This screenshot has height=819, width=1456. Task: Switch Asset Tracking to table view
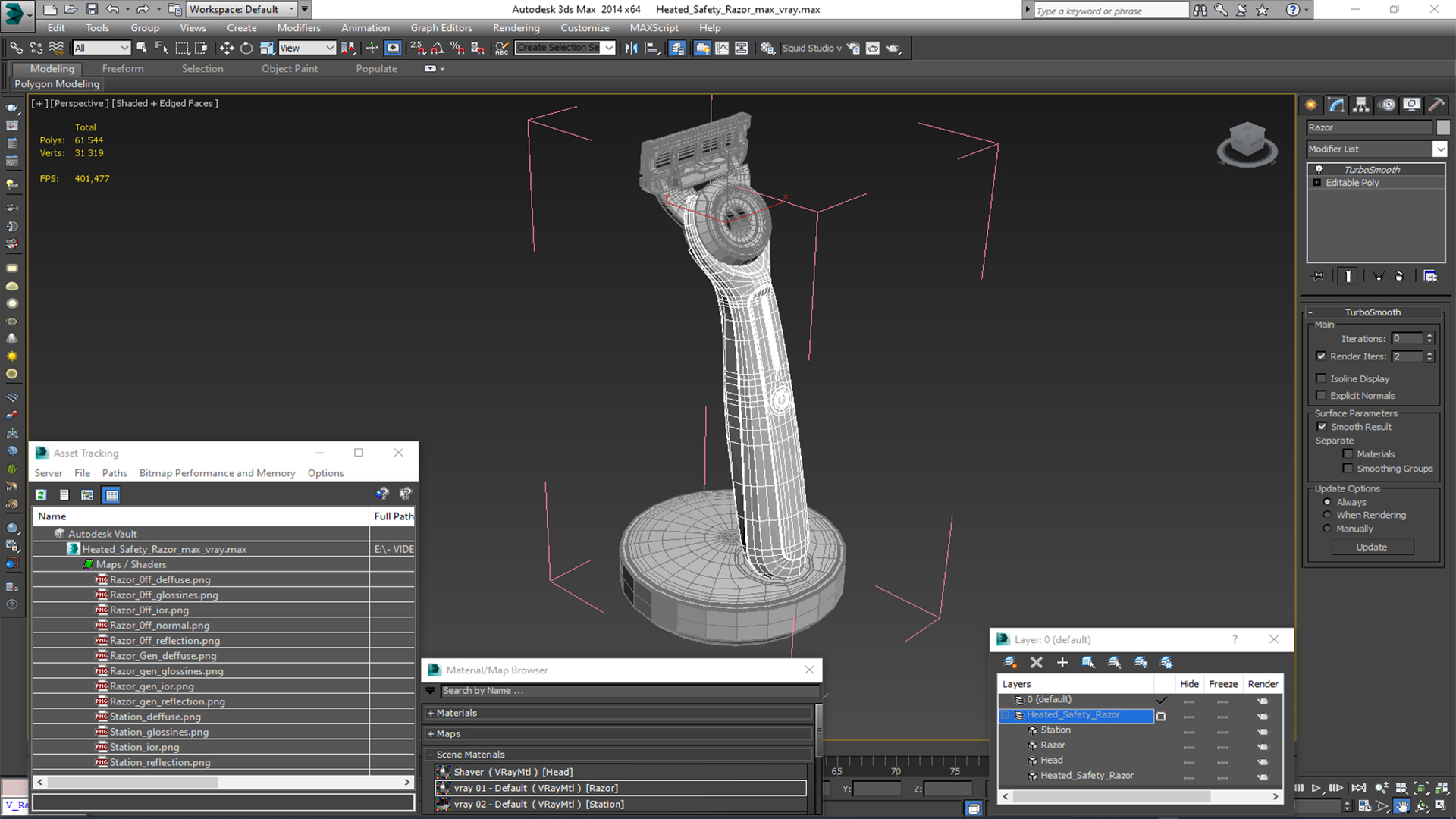coord(111,494)
